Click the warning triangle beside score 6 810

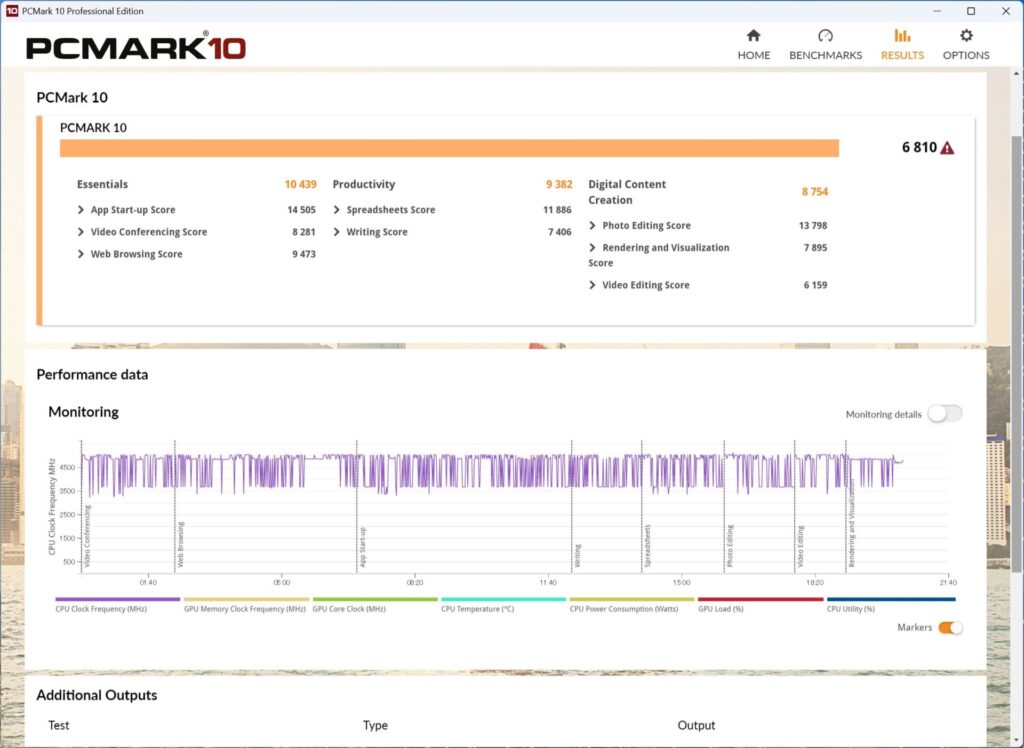tap(947, 148)
